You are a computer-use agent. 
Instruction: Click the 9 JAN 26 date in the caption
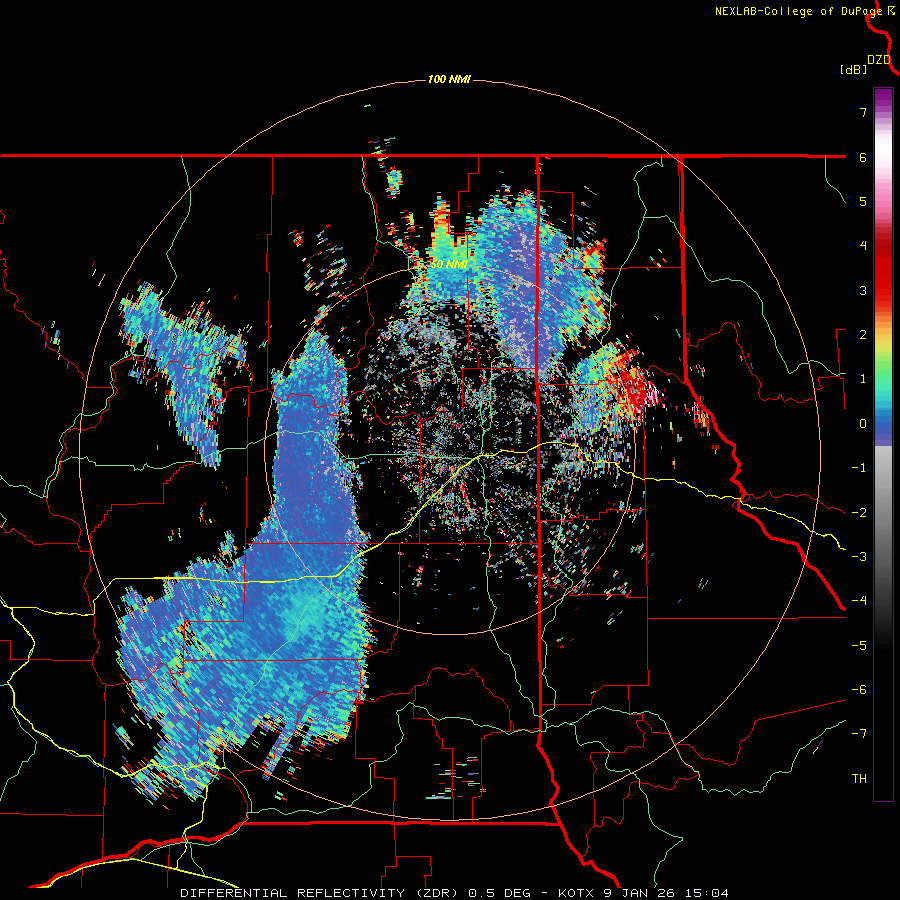(641, 893)
